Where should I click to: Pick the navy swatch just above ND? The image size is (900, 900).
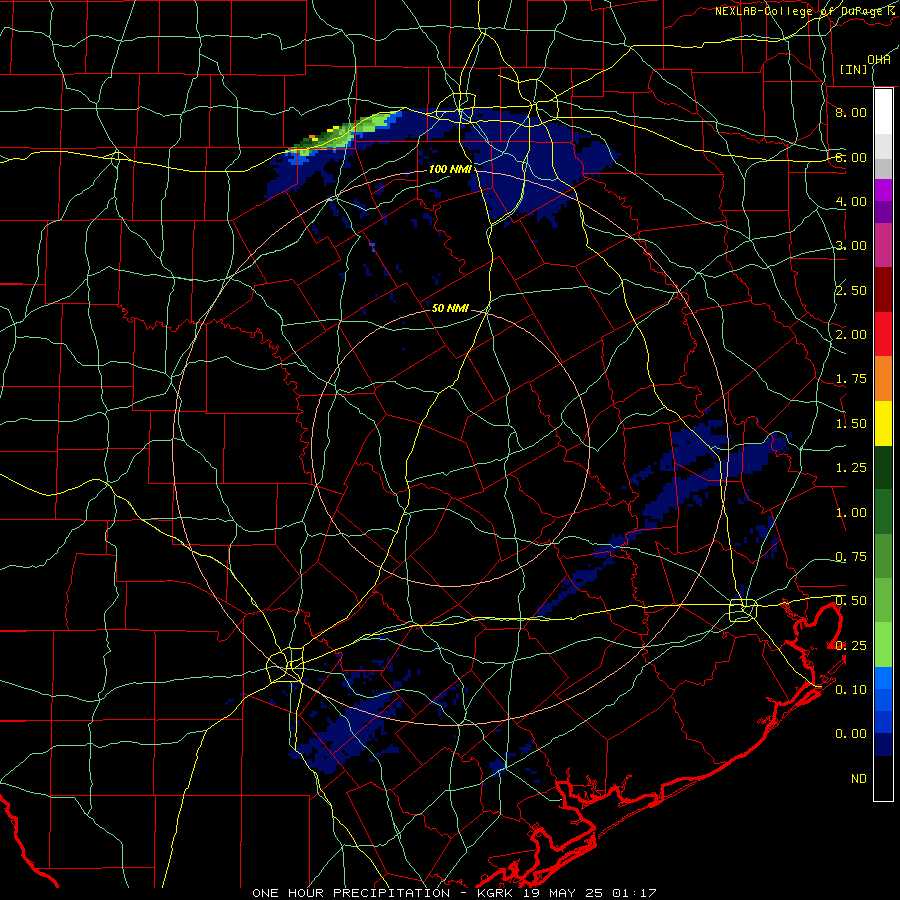(x=883, y=745)
